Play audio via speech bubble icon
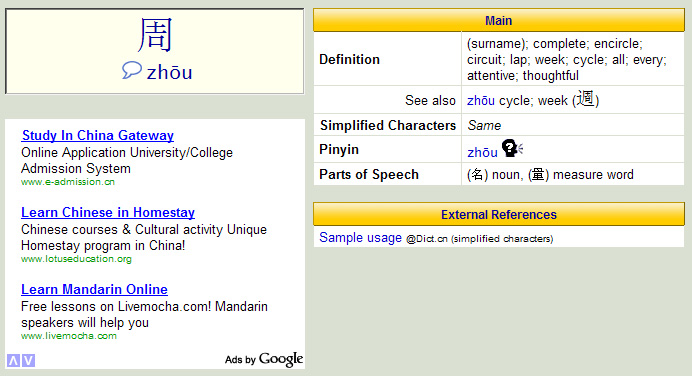The width and height of the screenshot is (692, 376). pos(132,70)
